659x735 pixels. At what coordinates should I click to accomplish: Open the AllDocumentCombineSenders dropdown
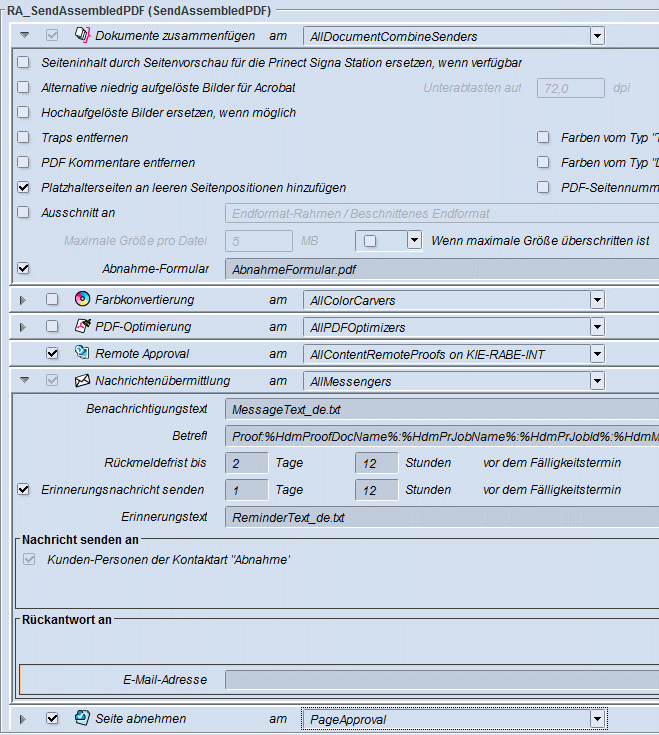click(597, 37)
